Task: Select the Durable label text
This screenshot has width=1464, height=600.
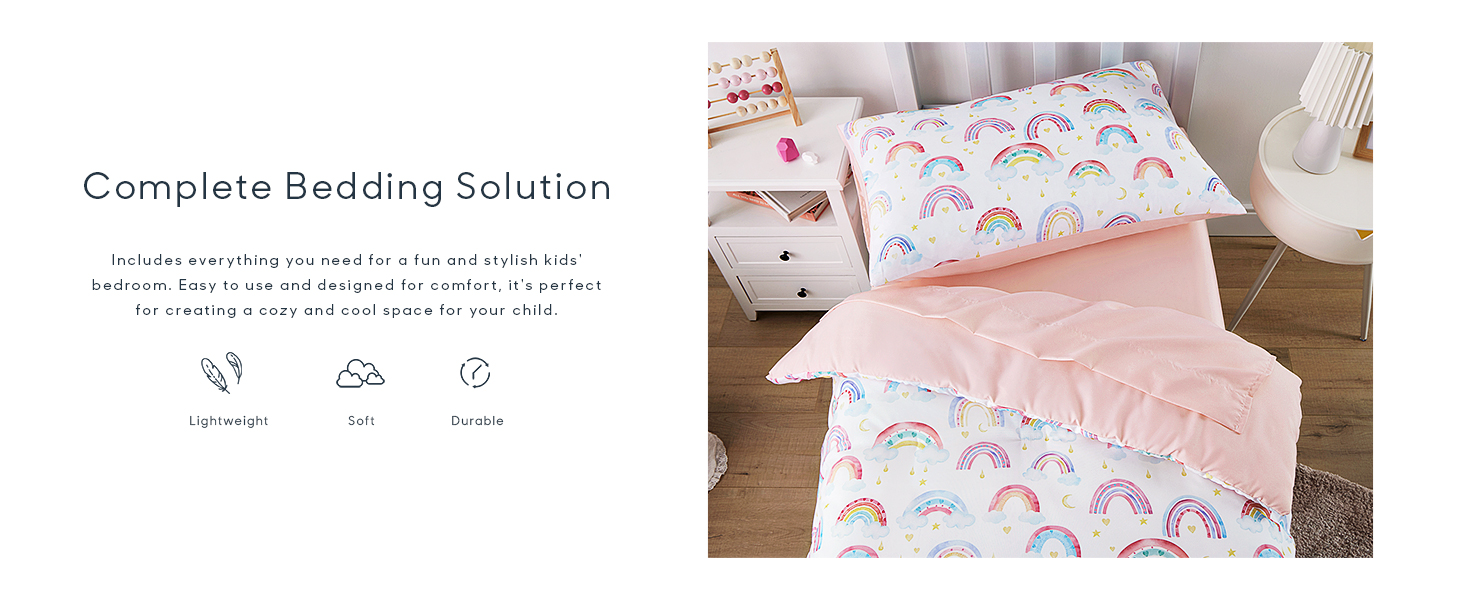Action: click(477, 421)
